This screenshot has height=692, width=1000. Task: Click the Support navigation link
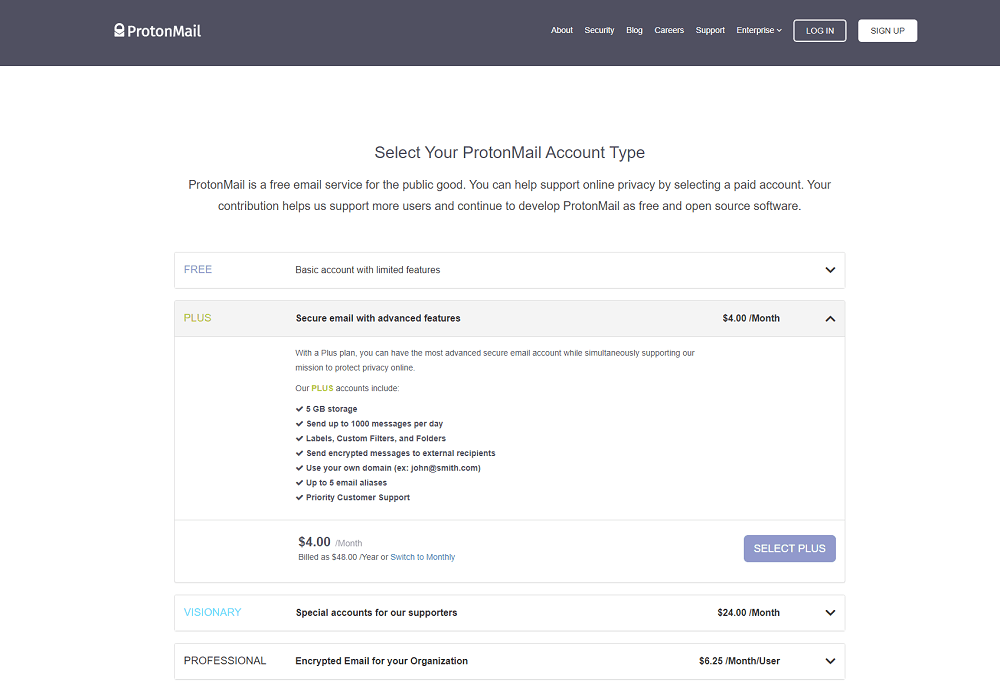coord(710,30)
